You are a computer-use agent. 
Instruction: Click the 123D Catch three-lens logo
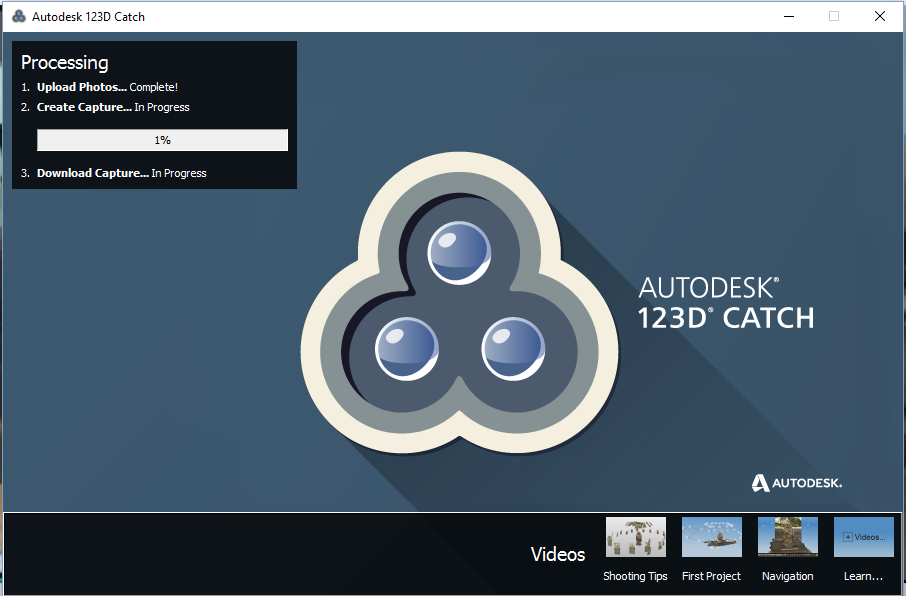click(459, 303)
